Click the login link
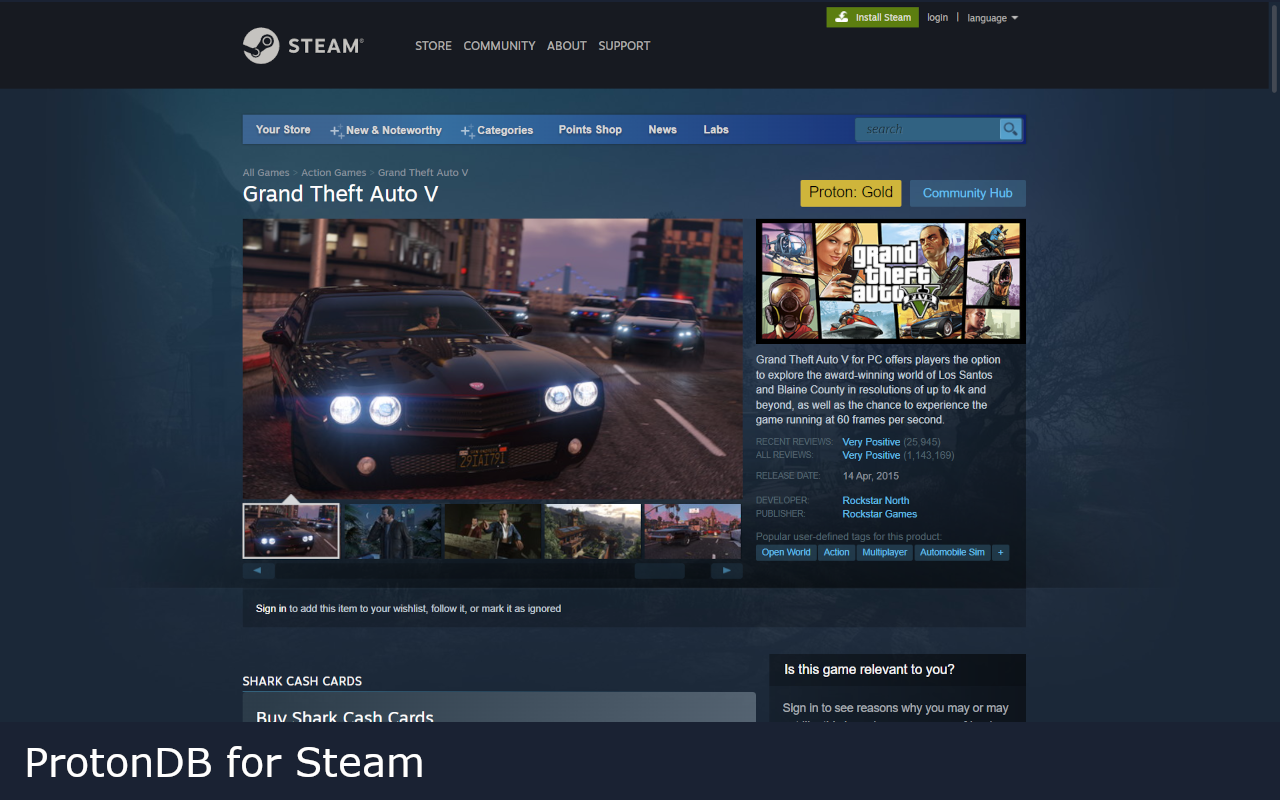This screenshot has width=1280, height=800. 937,18
